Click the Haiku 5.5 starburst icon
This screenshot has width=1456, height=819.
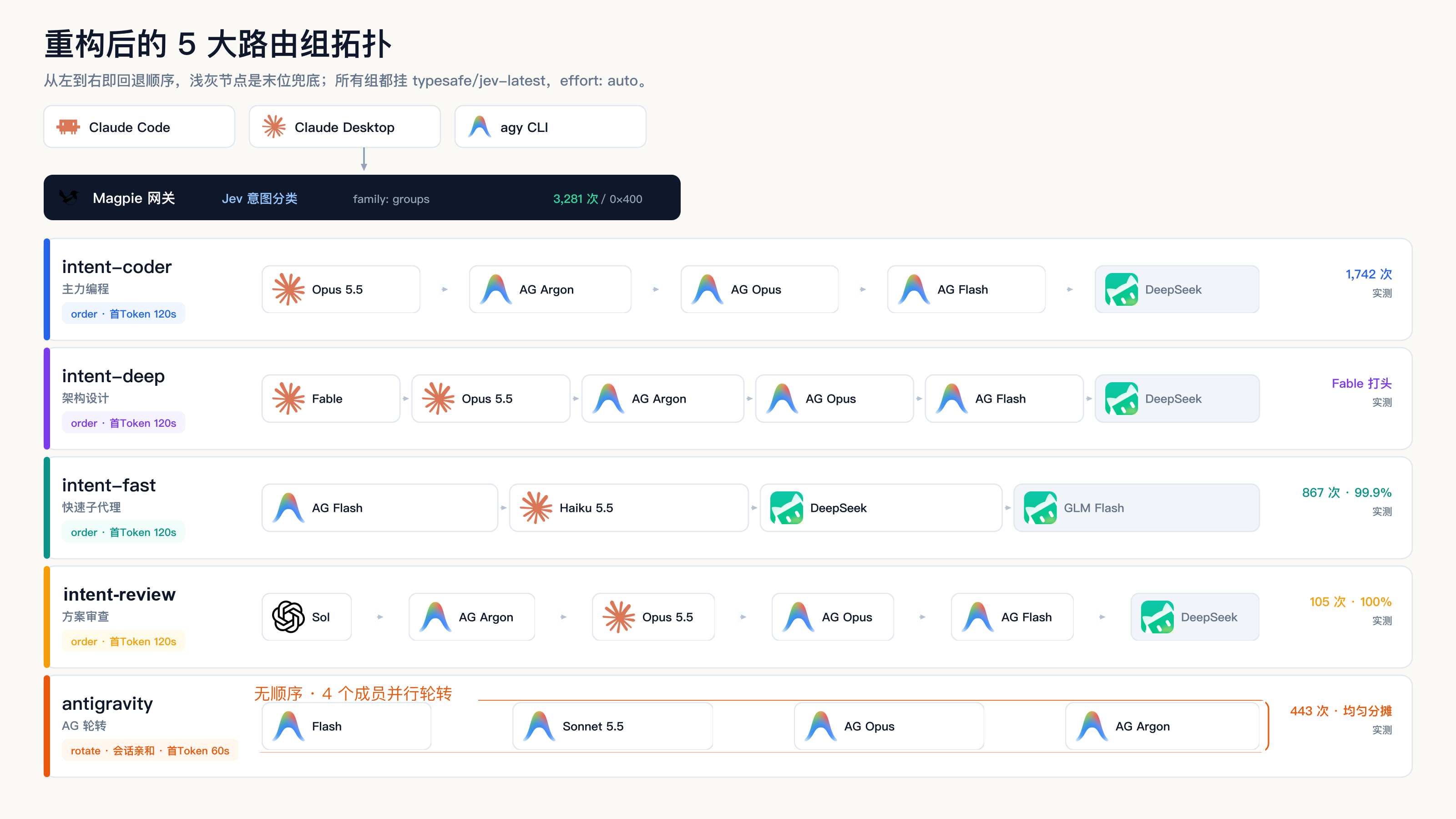point(536,508)
